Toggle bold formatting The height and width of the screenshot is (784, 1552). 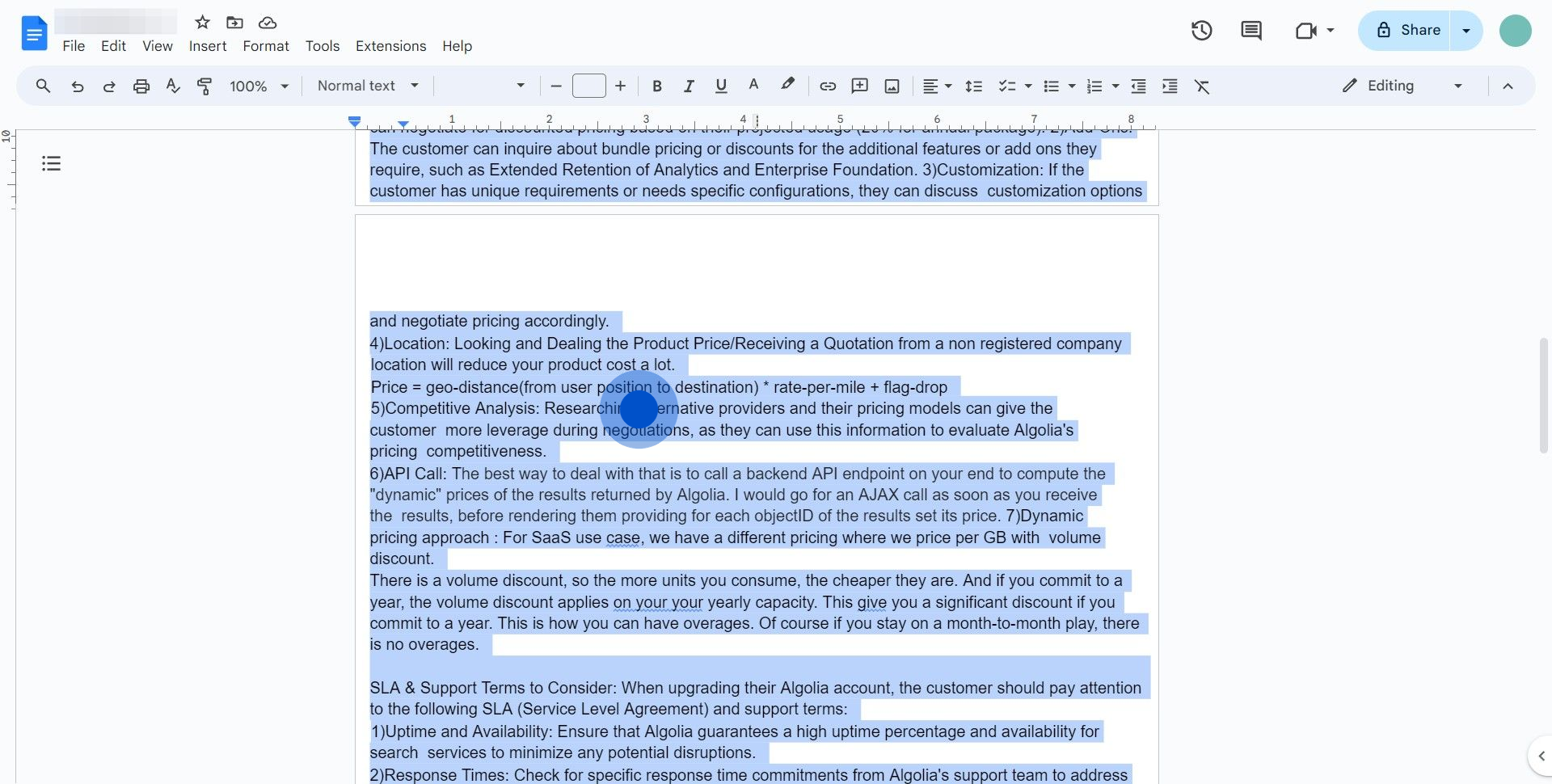656,86
